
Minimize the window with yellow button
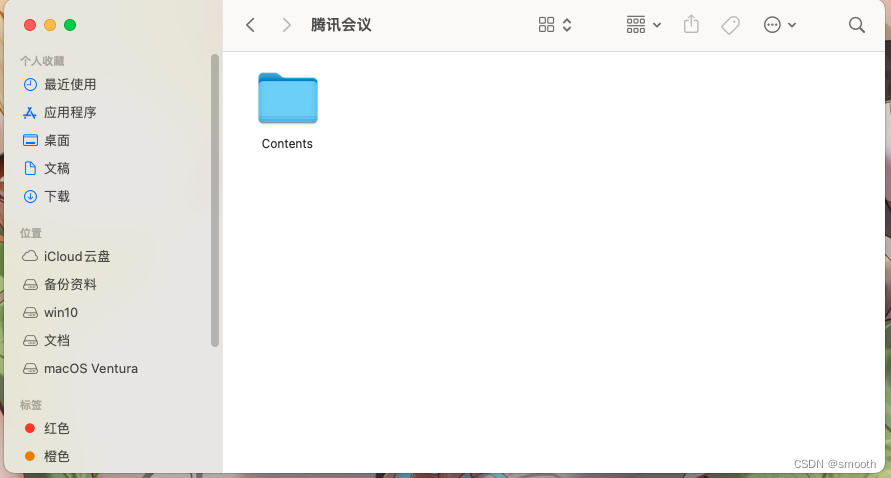(50, 25)
